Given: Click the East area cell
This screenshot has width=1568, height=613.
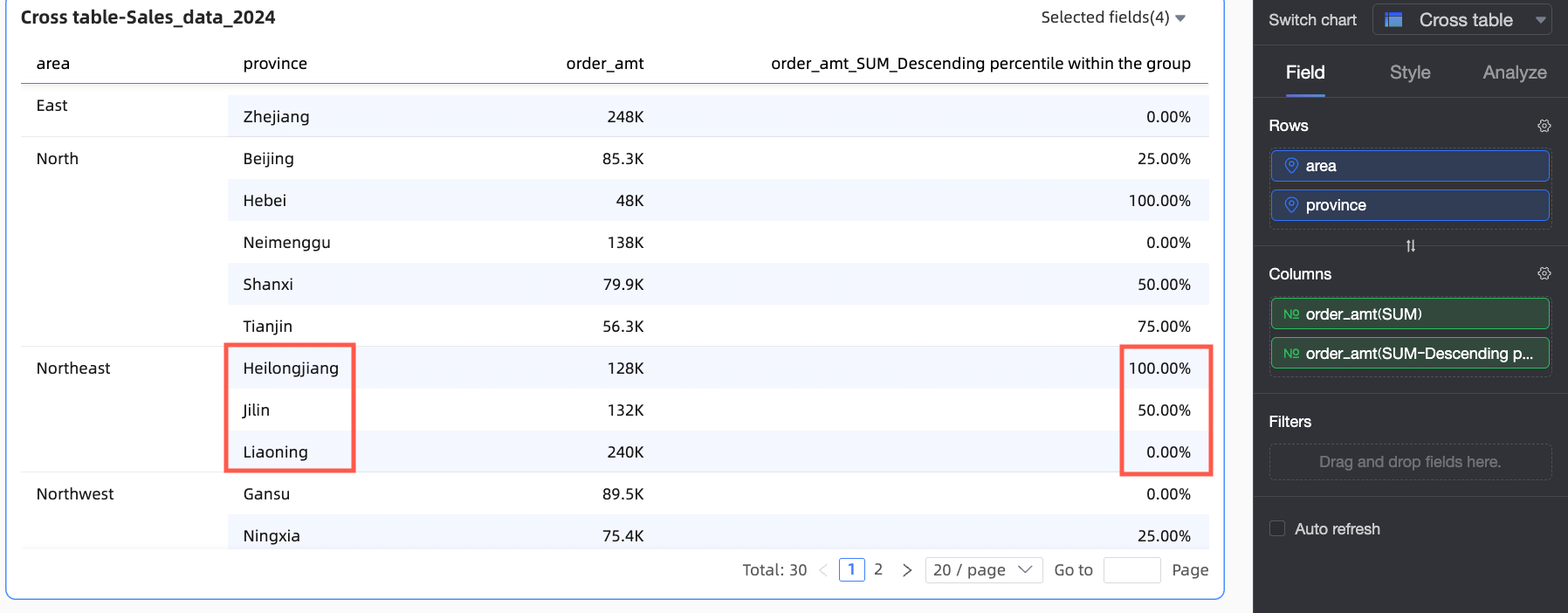Looking at the screenshot, I should point(52,106).
